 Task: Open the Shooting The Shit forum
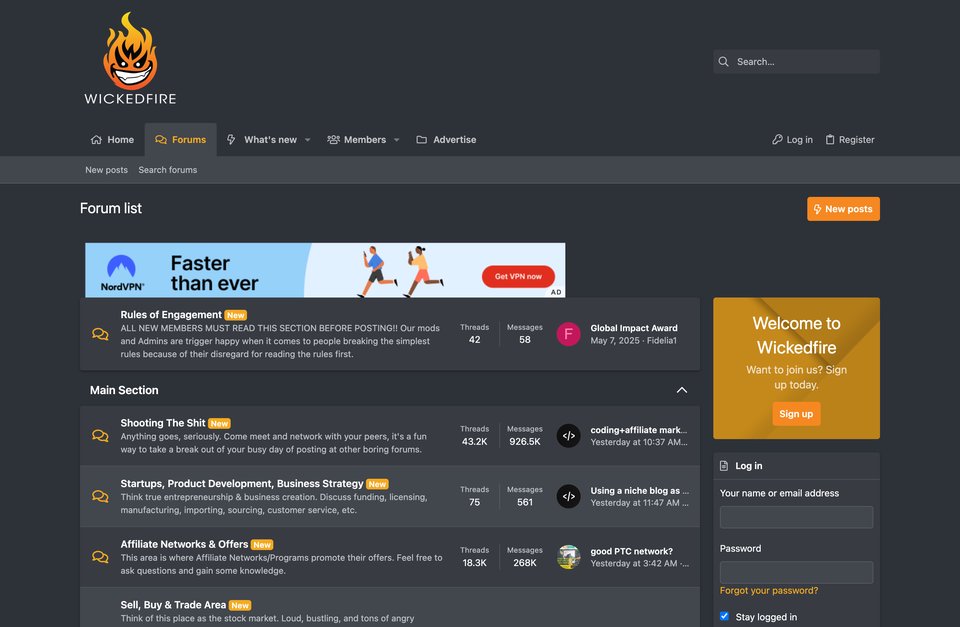pos(163,423)
